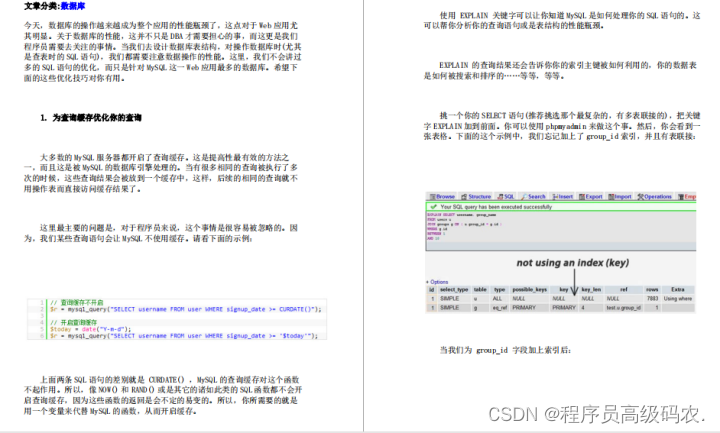The width and height of the screenshot is (720, 433).
Task: Select the 'Using where' cell
Action: (x=678, y=298)
